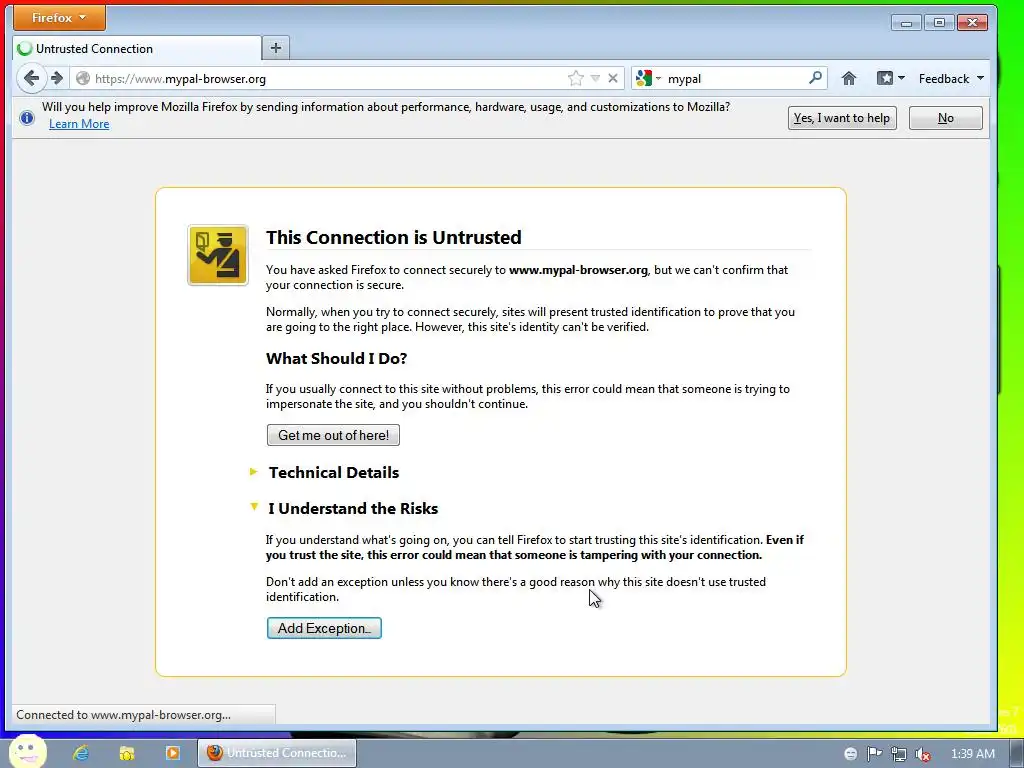Go back with the back arrow
Image resolution: width=1024 pixels, height=768 pixels.
coord(31,78)
